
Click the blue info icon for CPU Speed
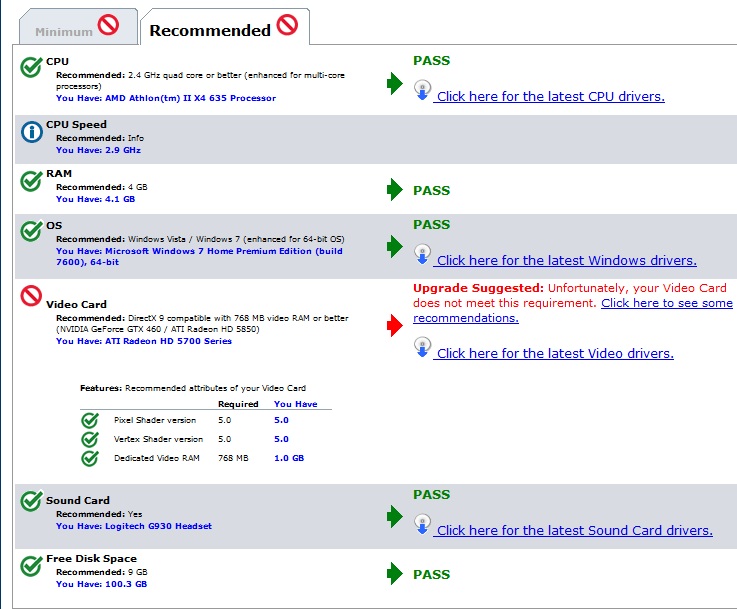click(x=31, y=132)
